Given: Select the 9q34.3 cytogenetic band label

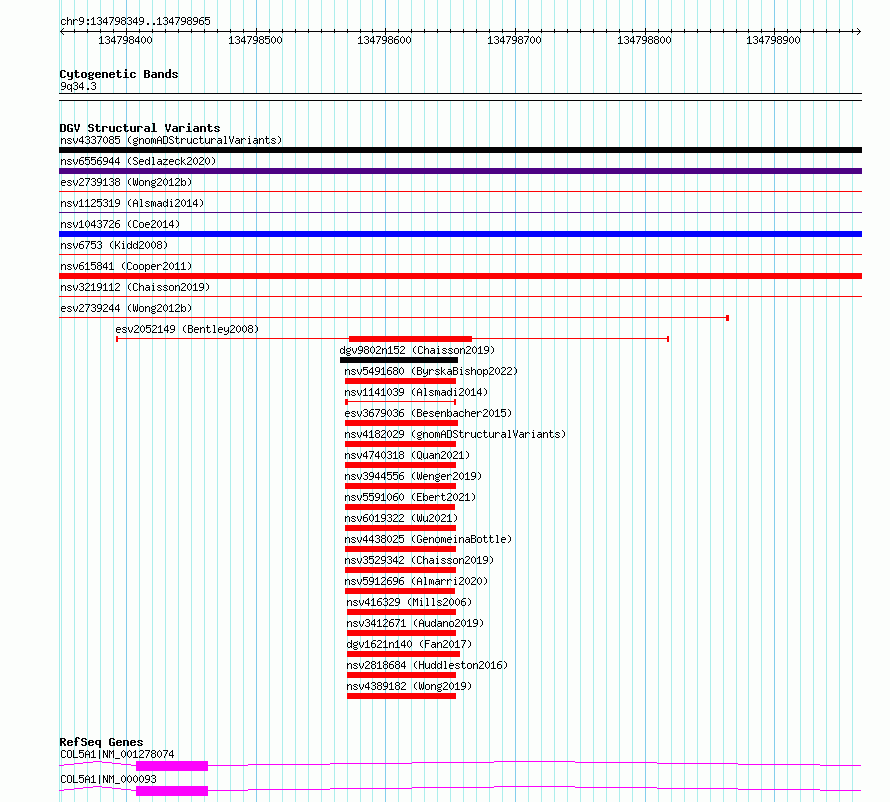Looking at the screenshot, I should click(78, 86).
